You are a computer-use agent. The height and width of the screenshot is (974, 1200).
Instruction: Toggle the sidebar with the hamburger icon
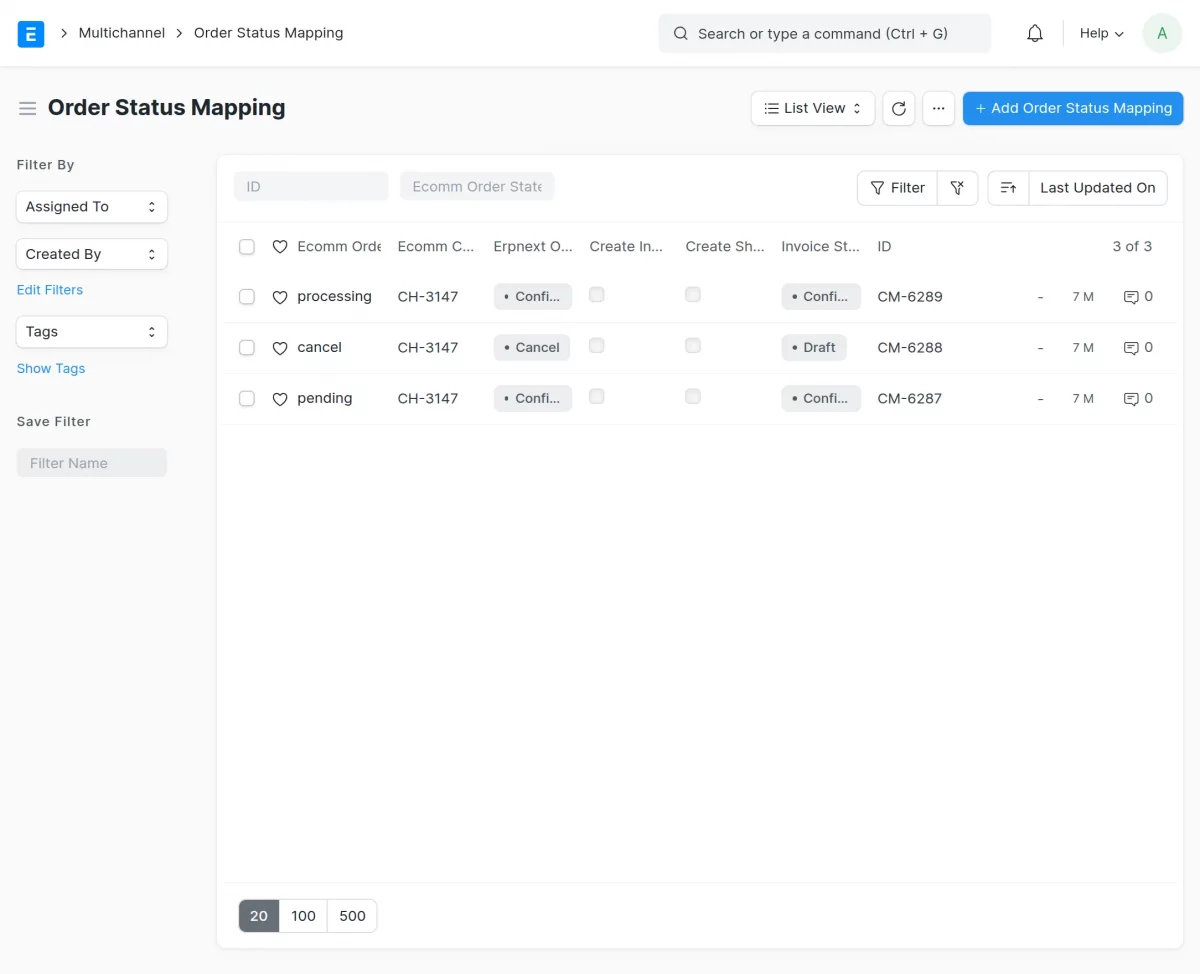pyautogui.click(x=27, y=108)
